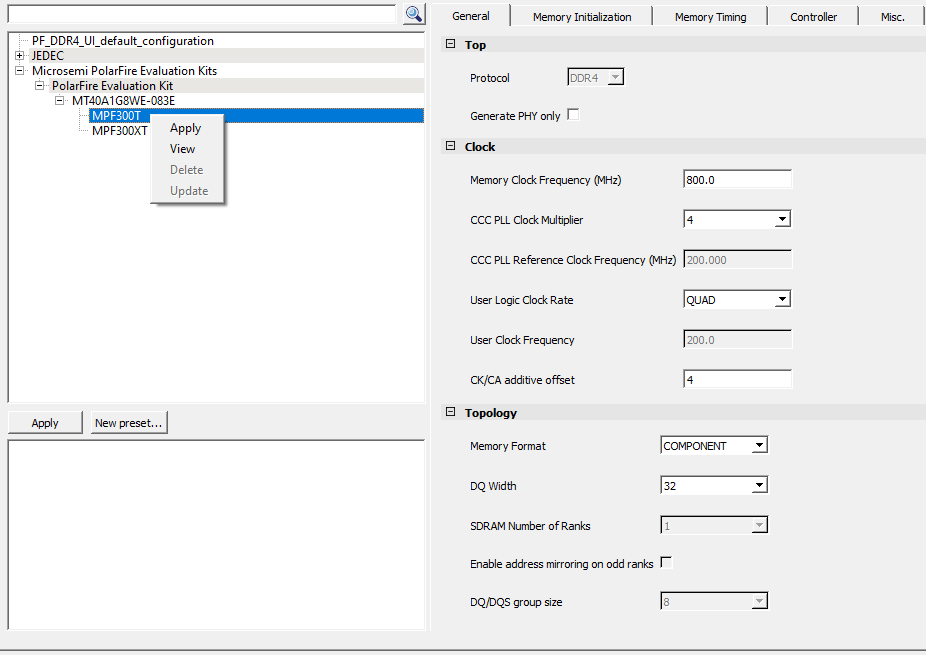Collapse Microsemi PolarFire Evaluation Kits node
Screen dimensions: 926x655
point(19,71)
